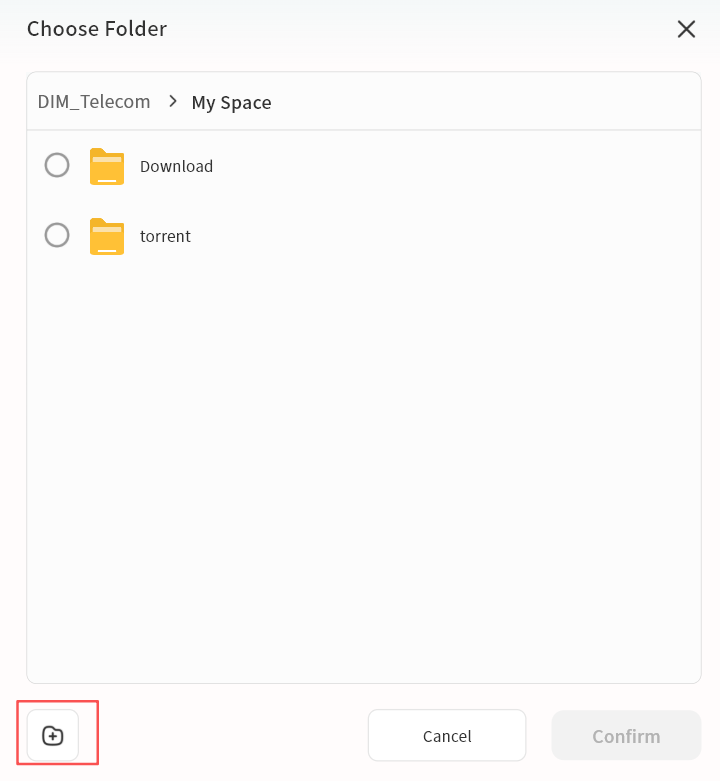
Task: Click empty space in the torrent row
Action: [x=450, y=236]
